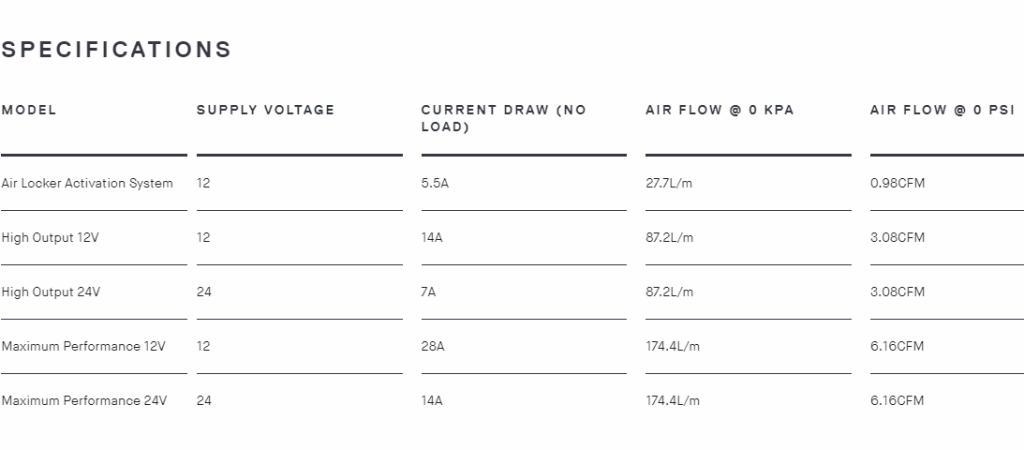
Task: Click the Maximum Performance 12V model cell
Action: click(83, 346)
